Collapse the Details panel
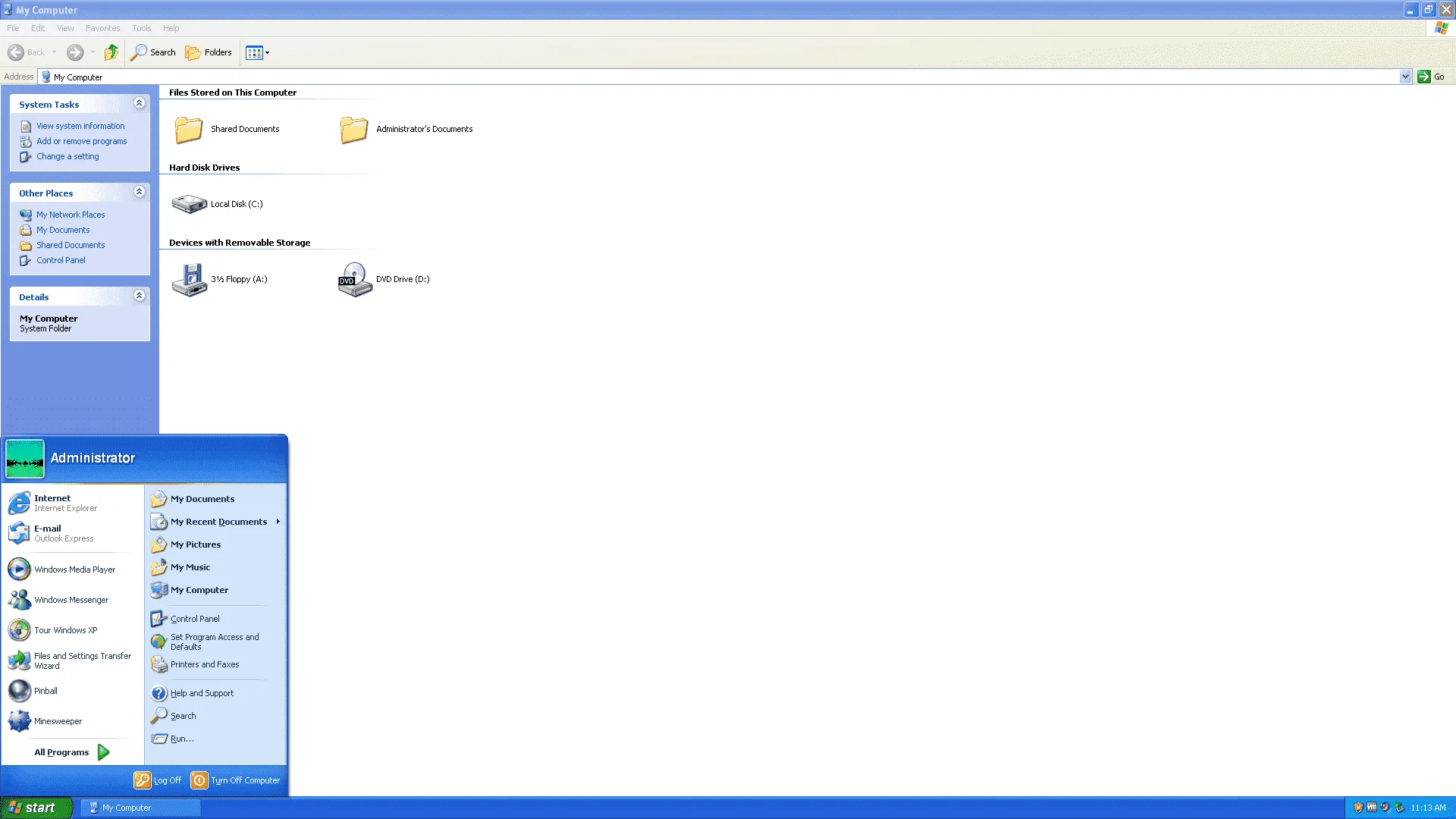This screenshot has width=1456, height=819. 139,296
